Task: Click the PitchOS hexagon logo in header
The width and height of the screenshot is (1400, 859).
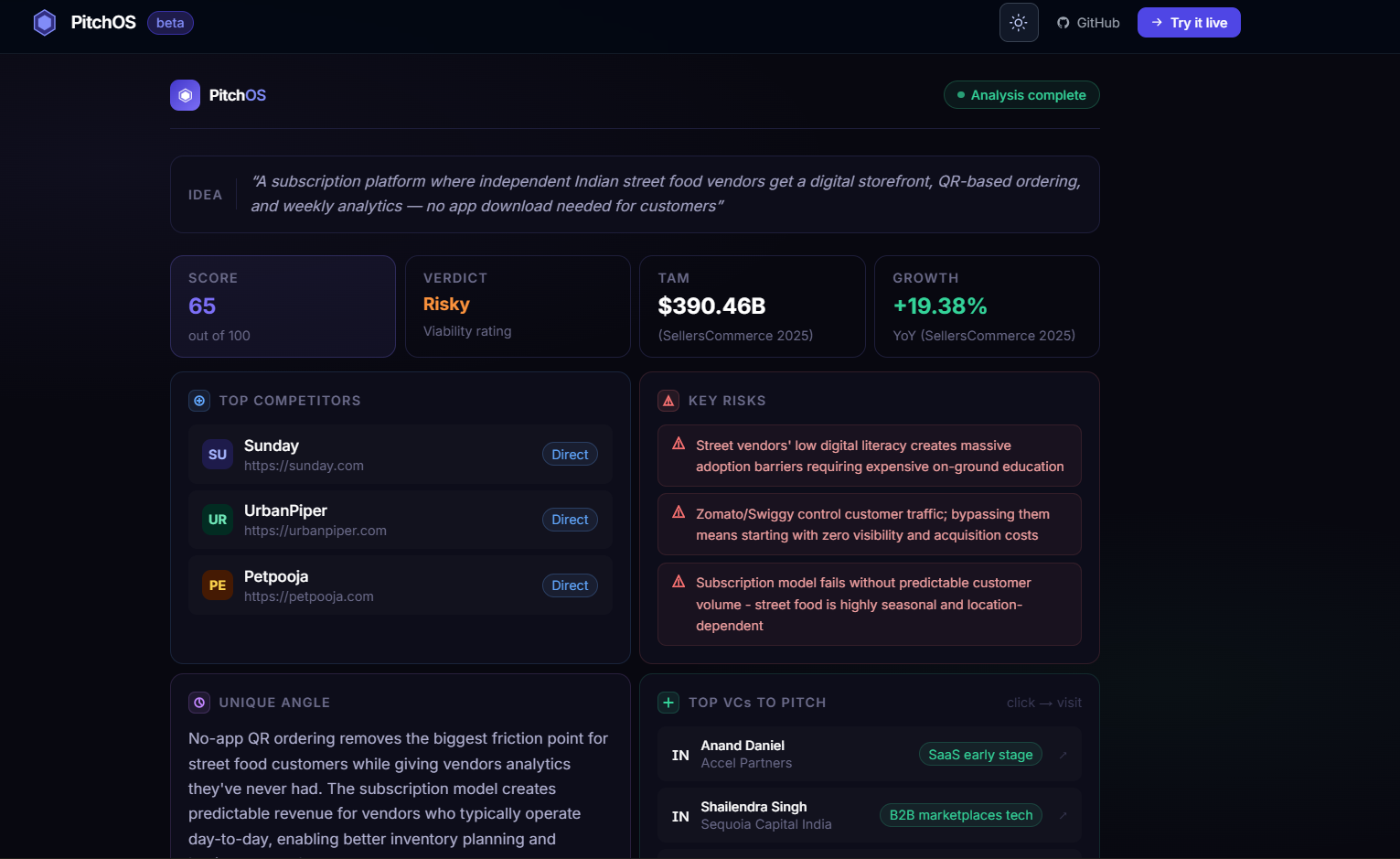Action: [45, 23]
